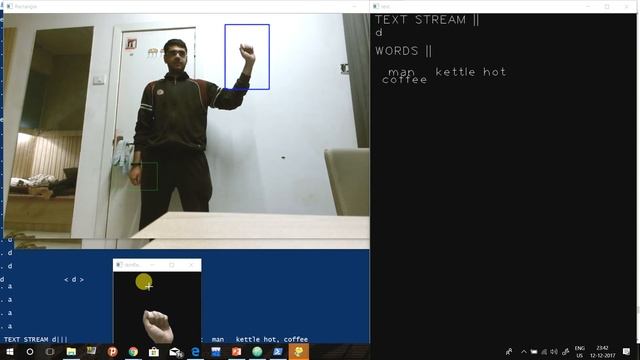Viewport: 640px width, 360px height.
Task: Open Task View on the taskbar
Action: [50, 351]
